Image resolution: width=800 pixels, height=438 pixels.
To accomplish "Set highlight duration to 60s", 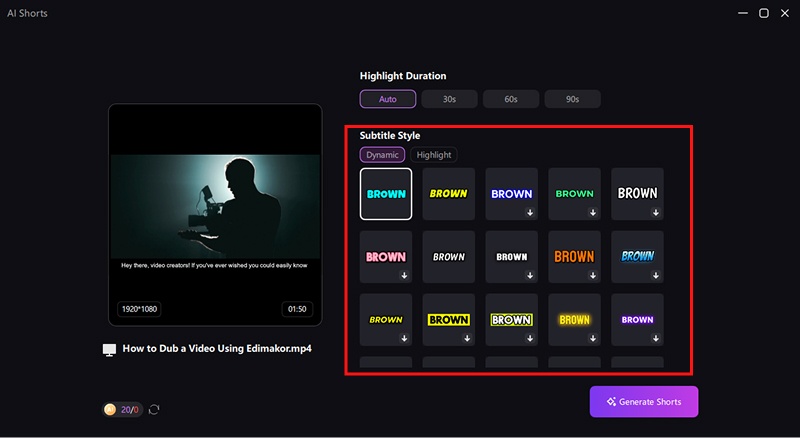I will coord(511,99).
